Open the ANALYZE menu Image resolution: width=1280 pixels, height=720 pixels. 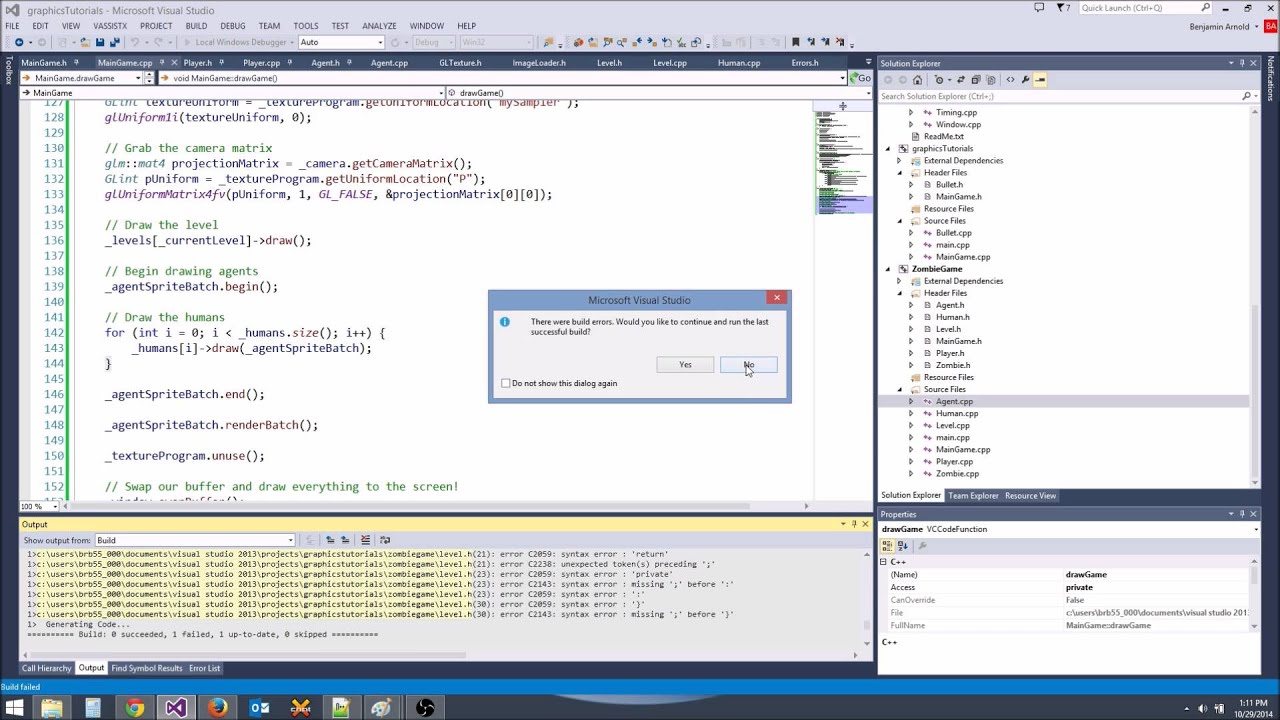pos(379,26)
